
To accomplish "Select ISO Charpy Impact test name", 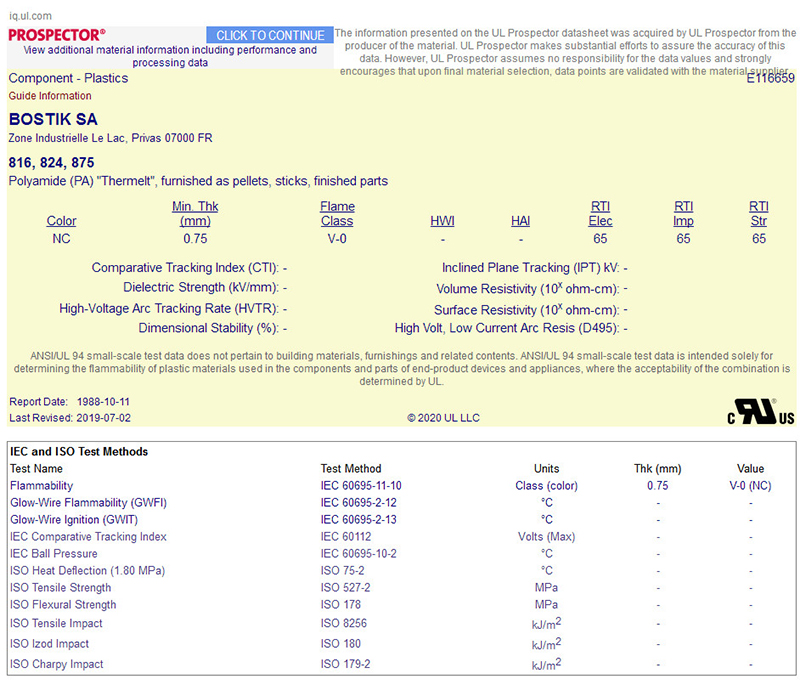I will pos(57,664).
